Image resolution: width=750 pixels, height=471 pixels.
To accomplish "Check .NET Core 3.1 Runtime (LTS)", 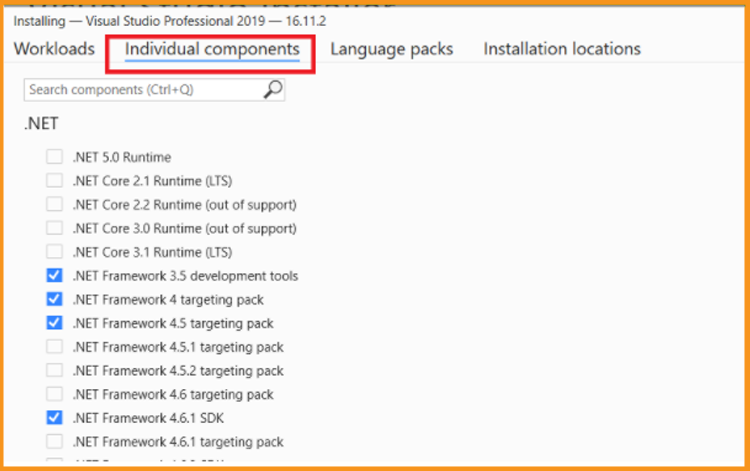I will pos(54,252).
